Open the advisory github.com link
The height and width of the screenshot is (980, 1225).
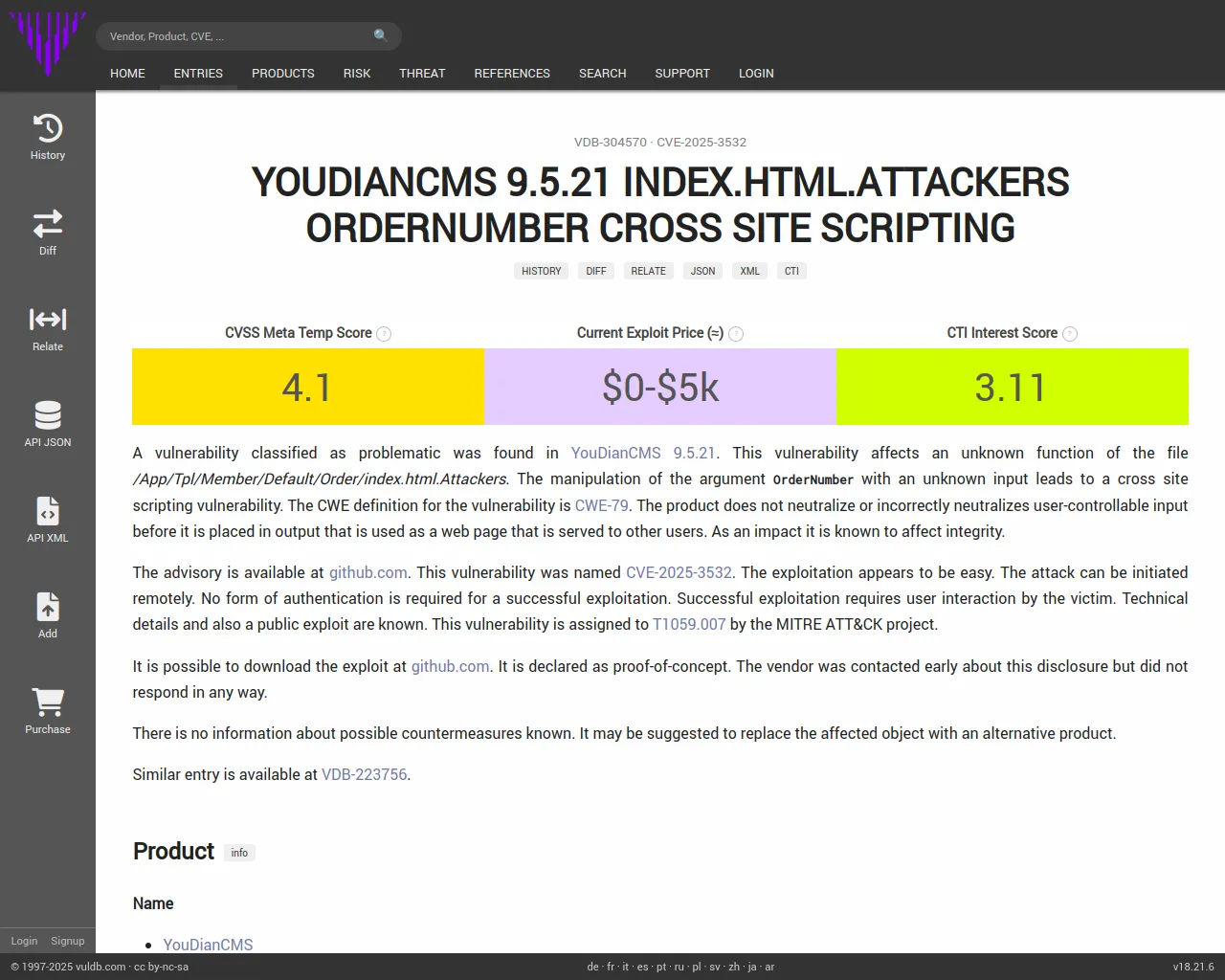pyautogui.click(x=368, y=572)
